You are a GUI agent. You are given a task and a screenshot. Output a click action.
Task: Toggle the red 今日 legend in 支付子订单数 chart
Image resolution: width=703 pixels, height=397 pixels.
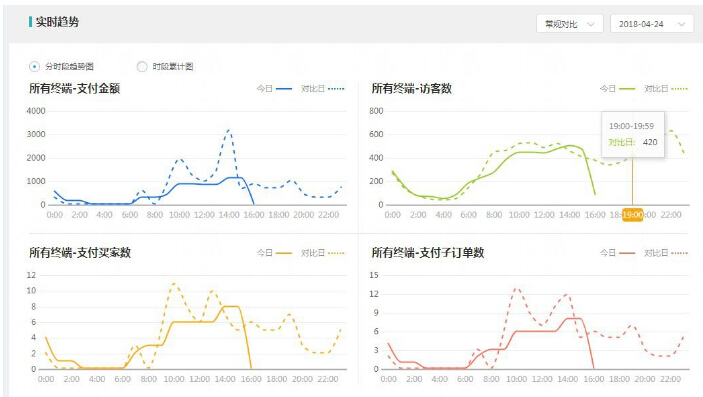(x=617, y=253)
